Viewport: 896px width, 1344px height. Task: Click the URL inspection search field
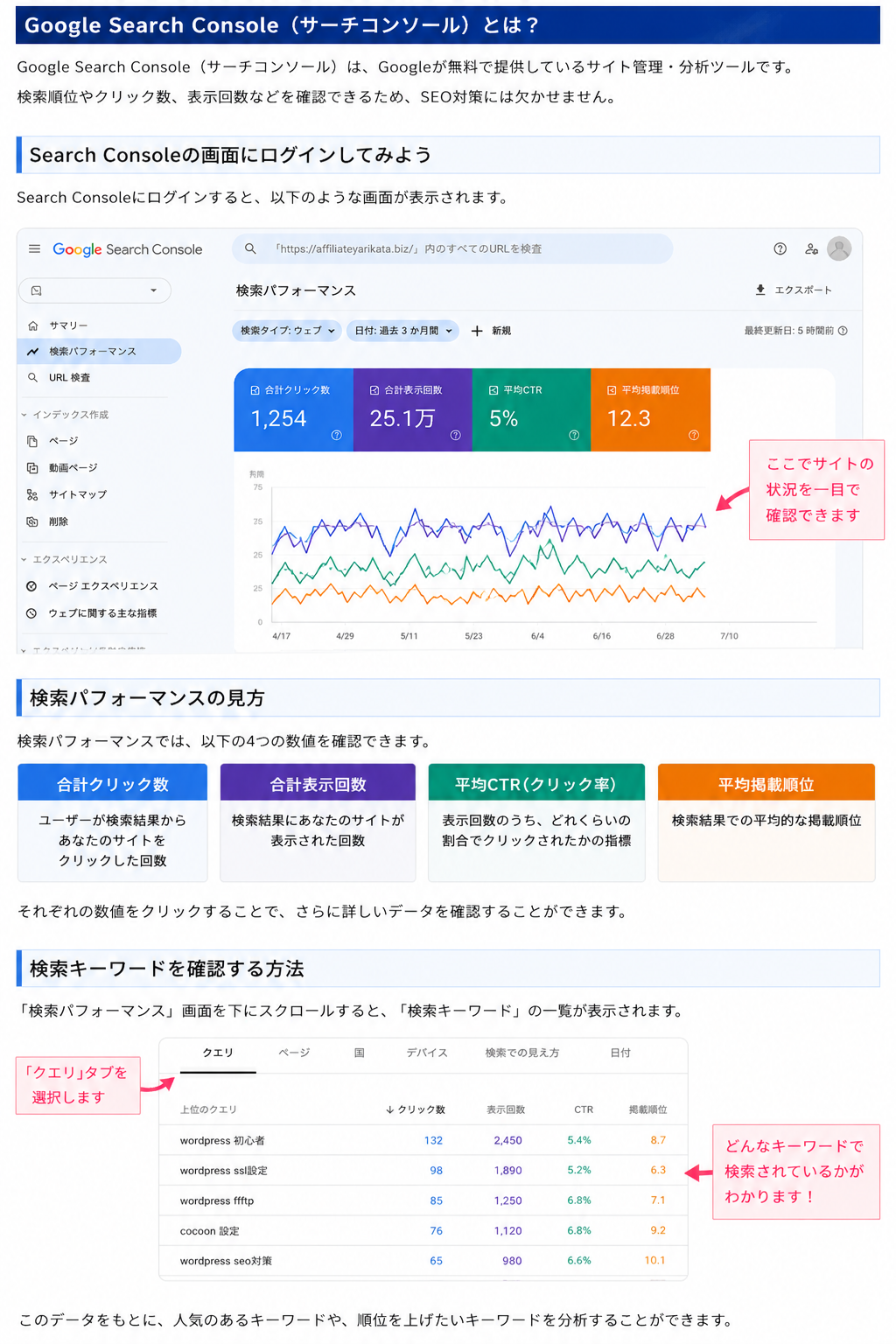pos(452,248)
